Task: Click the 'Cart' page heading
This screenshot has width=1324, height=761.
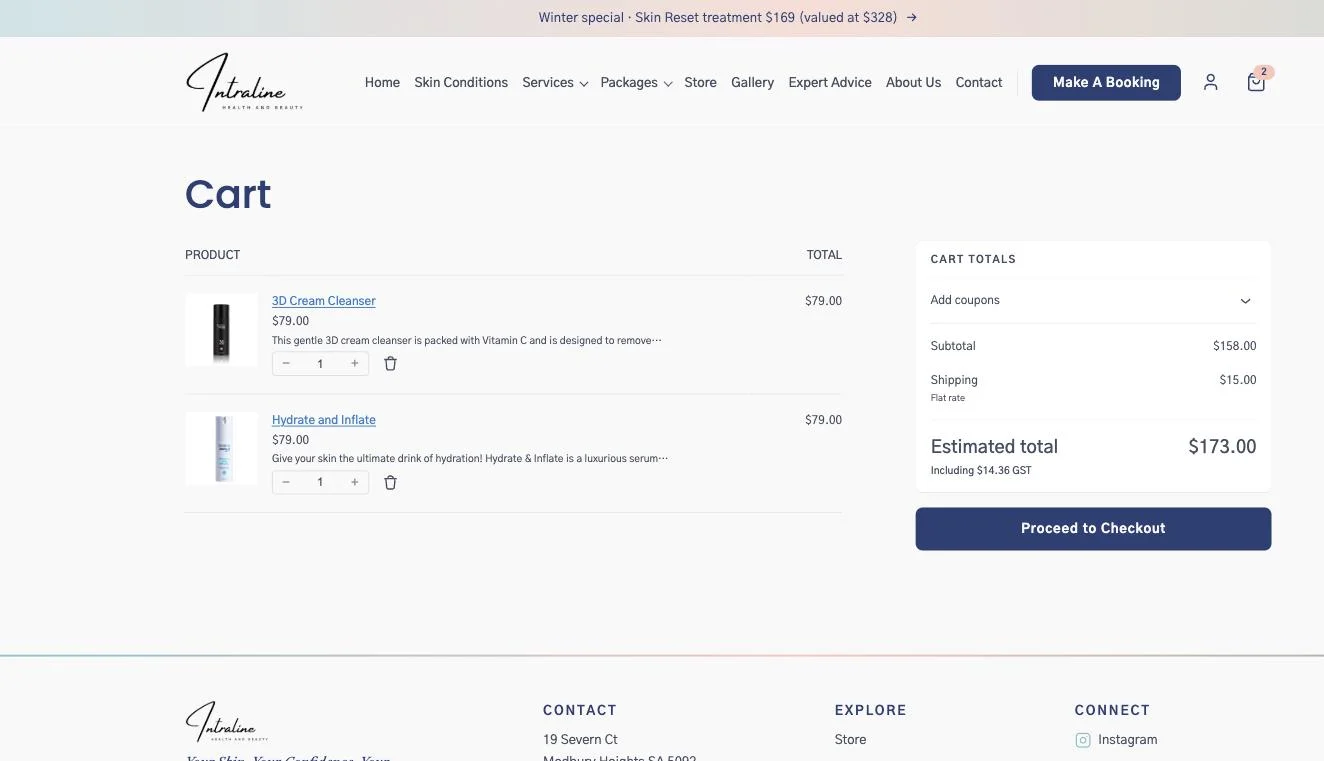Action: tap(228, 194)
